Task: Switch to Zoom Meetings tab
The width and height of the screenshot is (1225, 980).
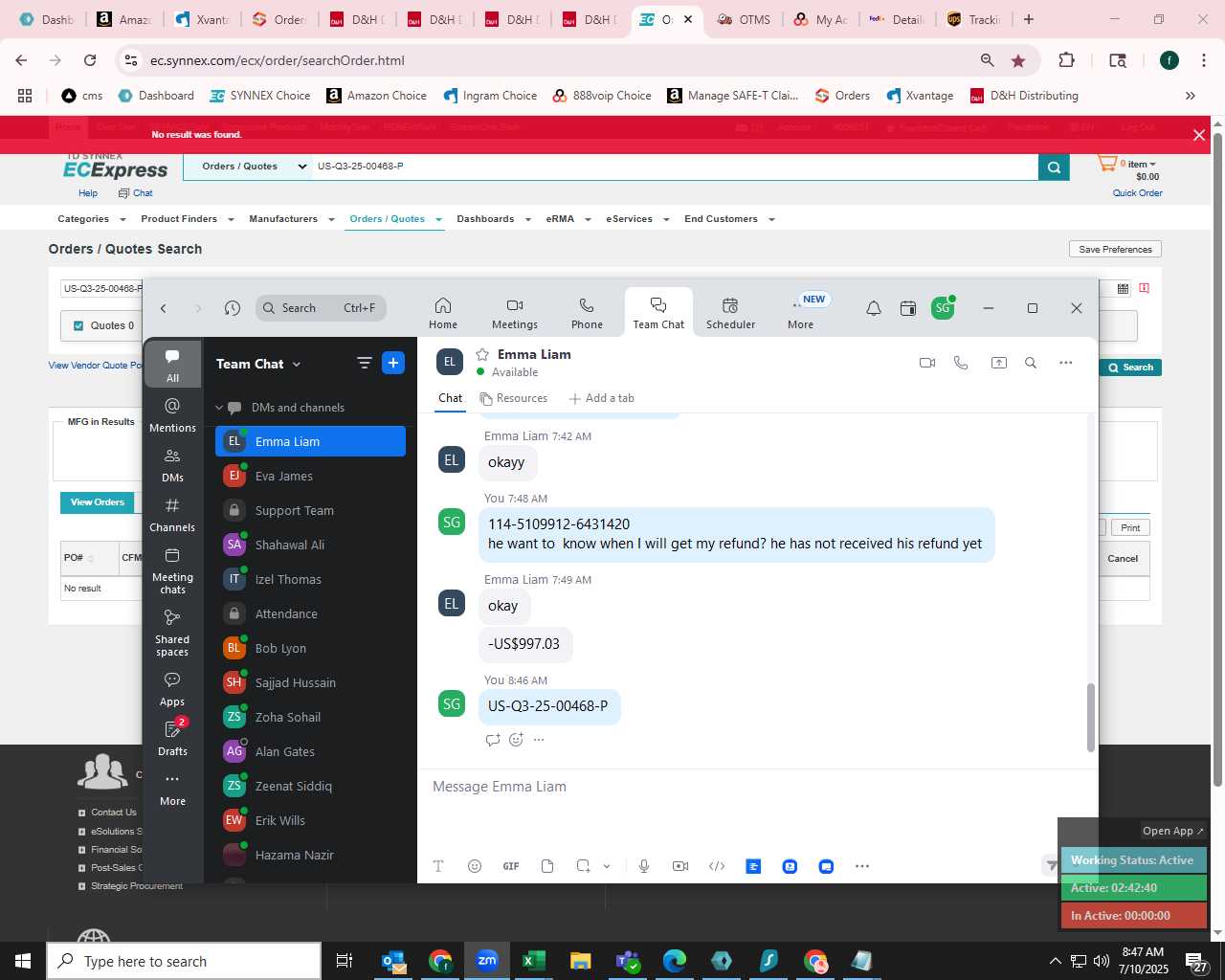Action: (515, 313)
